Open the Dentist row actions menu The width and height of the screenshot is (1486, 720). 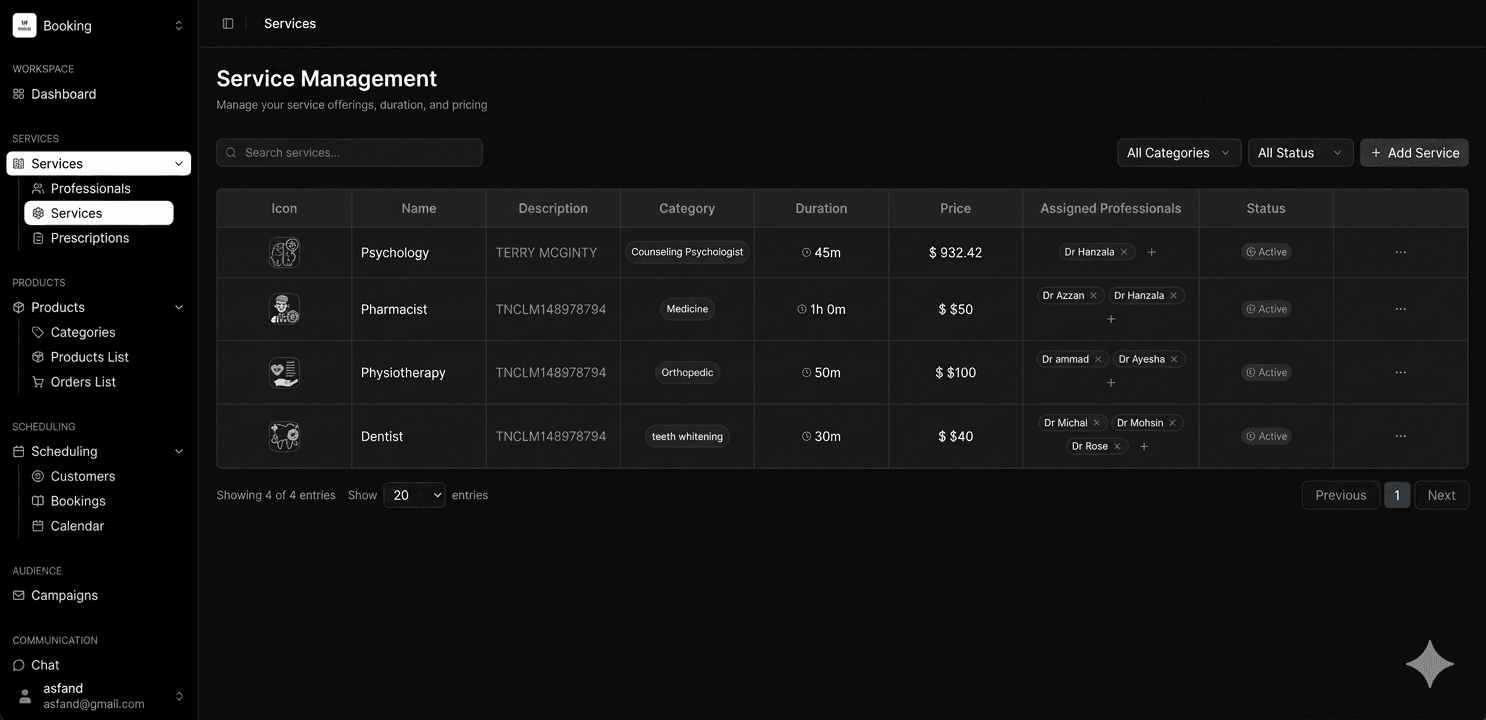click(1400, 436)
